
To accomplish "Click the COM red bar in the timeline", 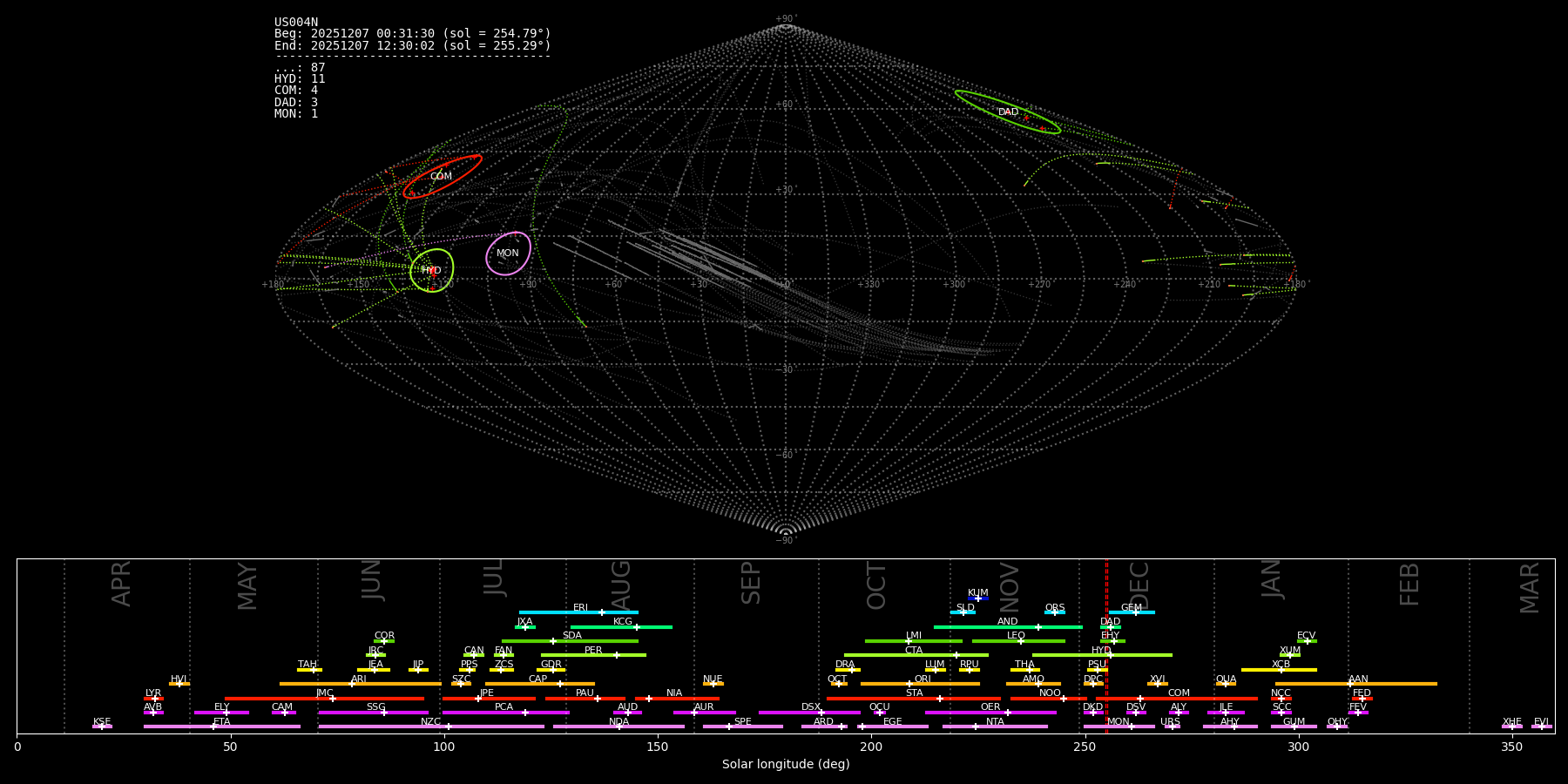I will pos(1176,698).
